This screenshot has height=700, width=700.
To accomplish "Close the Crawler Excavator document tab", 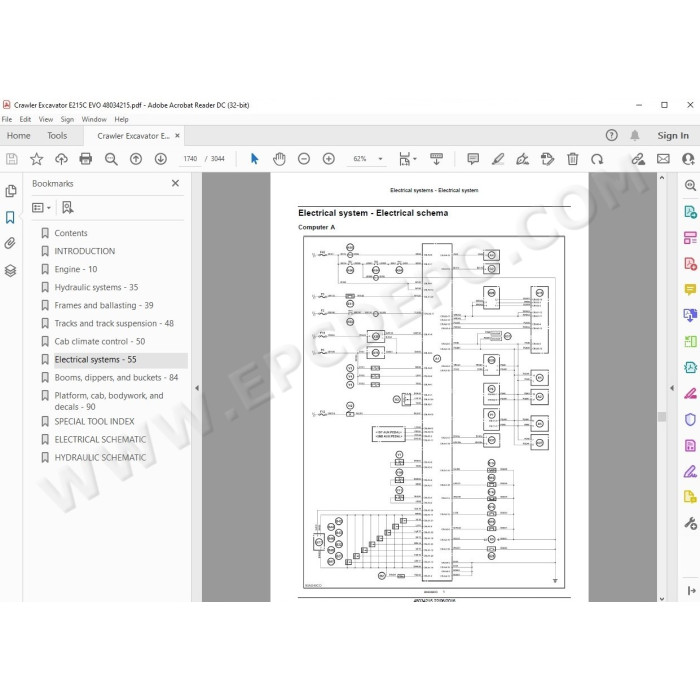I will [177, 135].
